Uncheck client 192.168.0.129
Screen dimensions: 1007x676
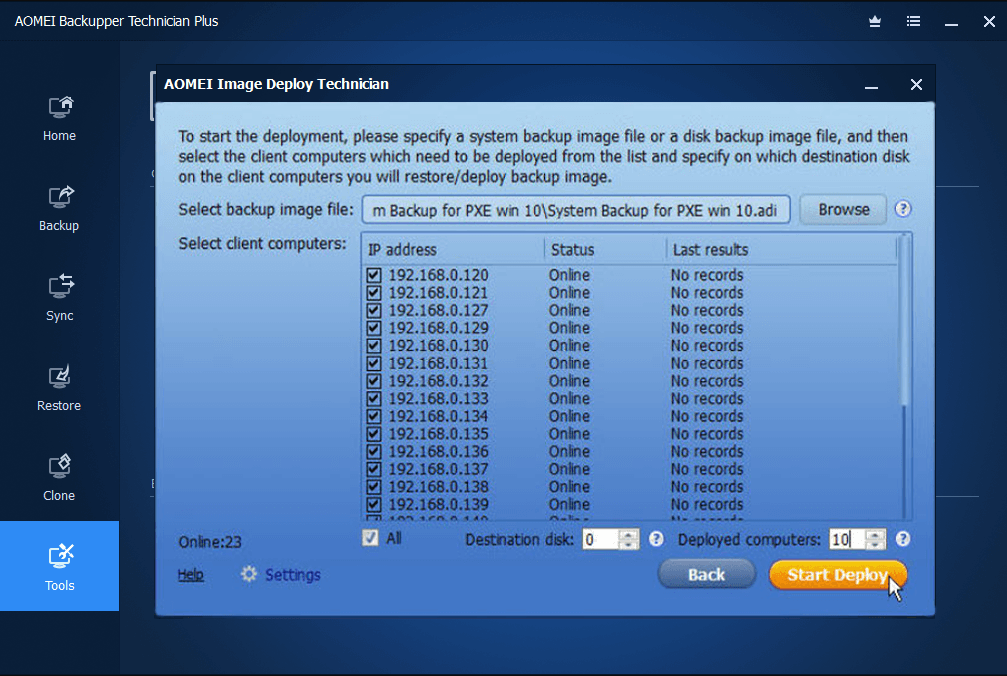[374, 328]
